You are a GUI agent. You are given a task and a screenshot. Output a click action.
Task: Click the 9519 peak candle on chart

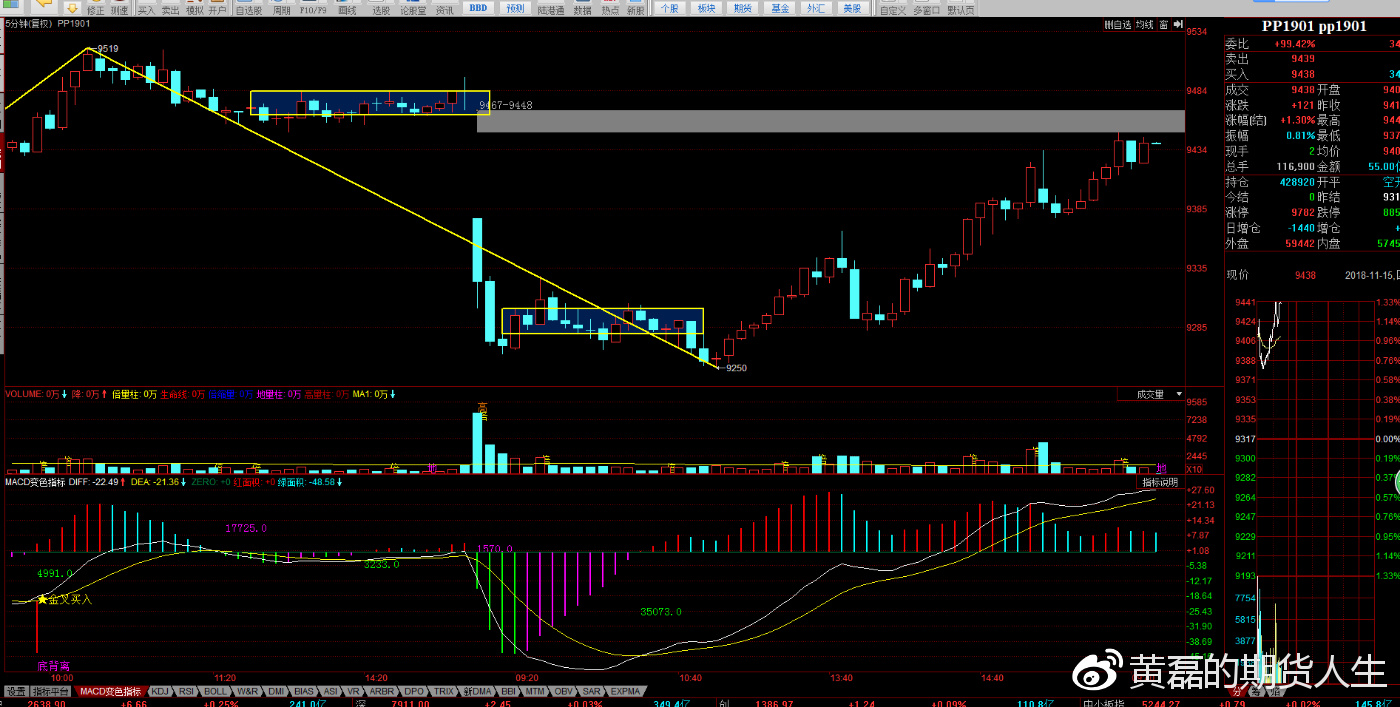coord(87,58)
